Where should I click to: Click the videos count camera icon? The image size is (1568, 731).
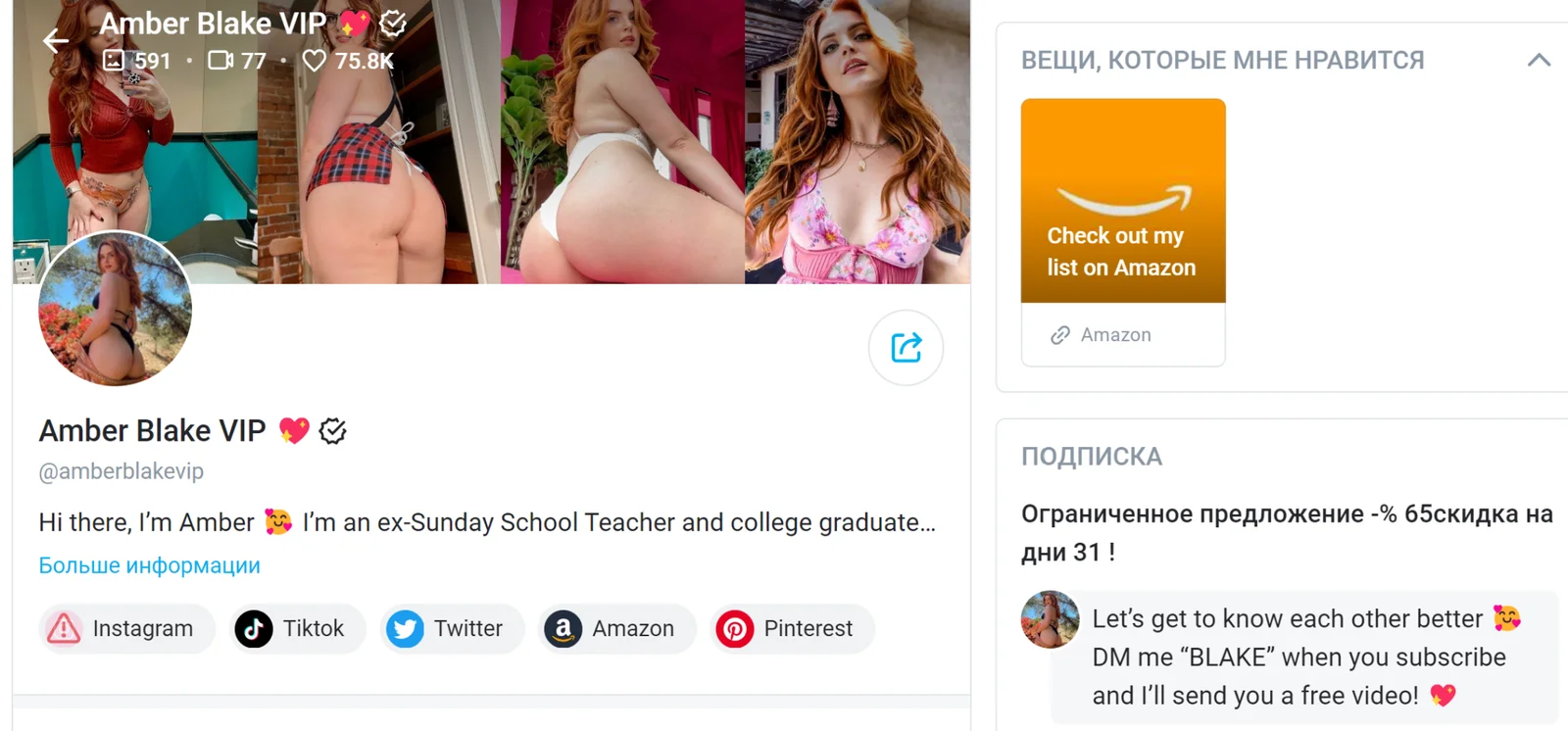[220, 61]
